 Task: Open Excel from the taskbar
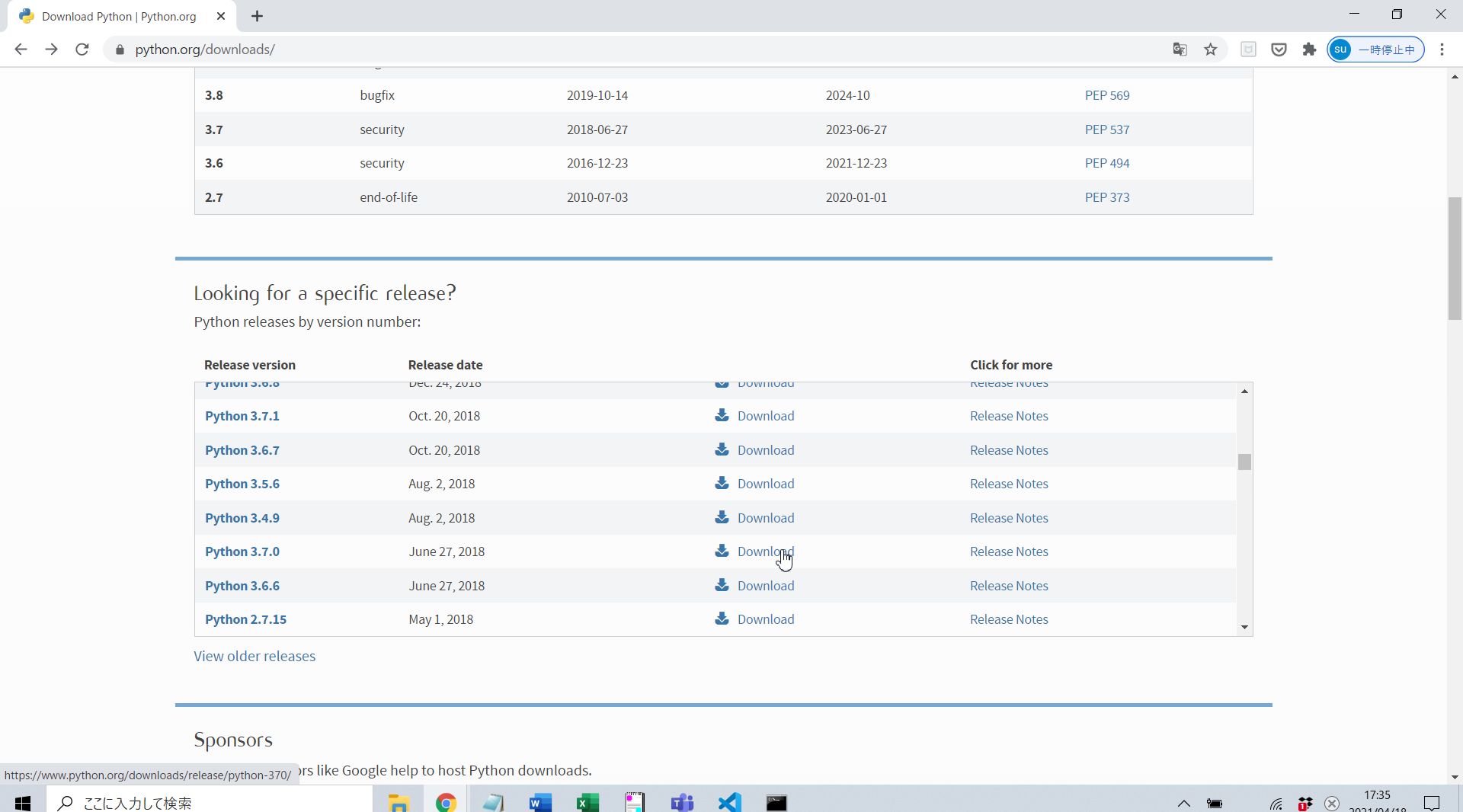(587, 802)
